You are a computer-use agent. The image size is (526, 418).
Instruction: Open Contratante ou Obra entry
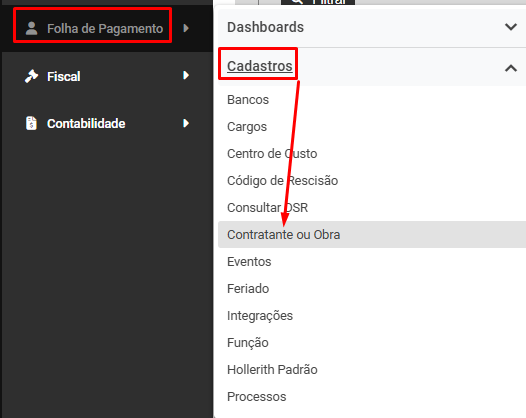tap(372, 234)
